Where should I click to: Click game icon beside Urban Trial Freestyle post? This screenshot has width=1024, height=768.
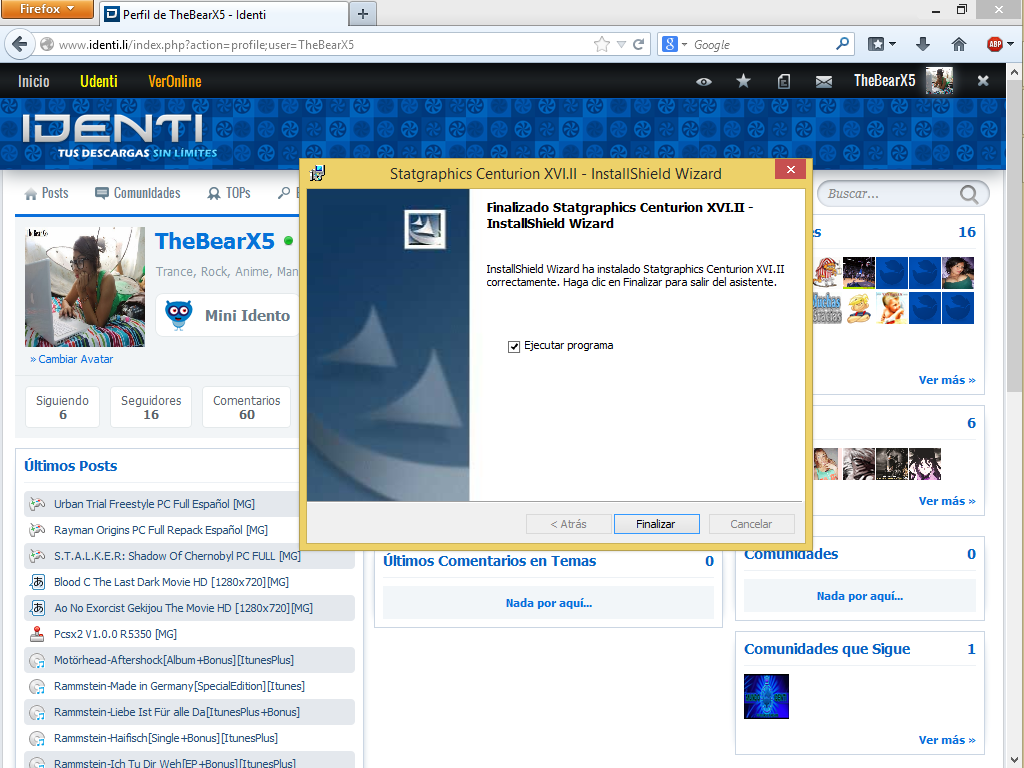pos(37,504)
